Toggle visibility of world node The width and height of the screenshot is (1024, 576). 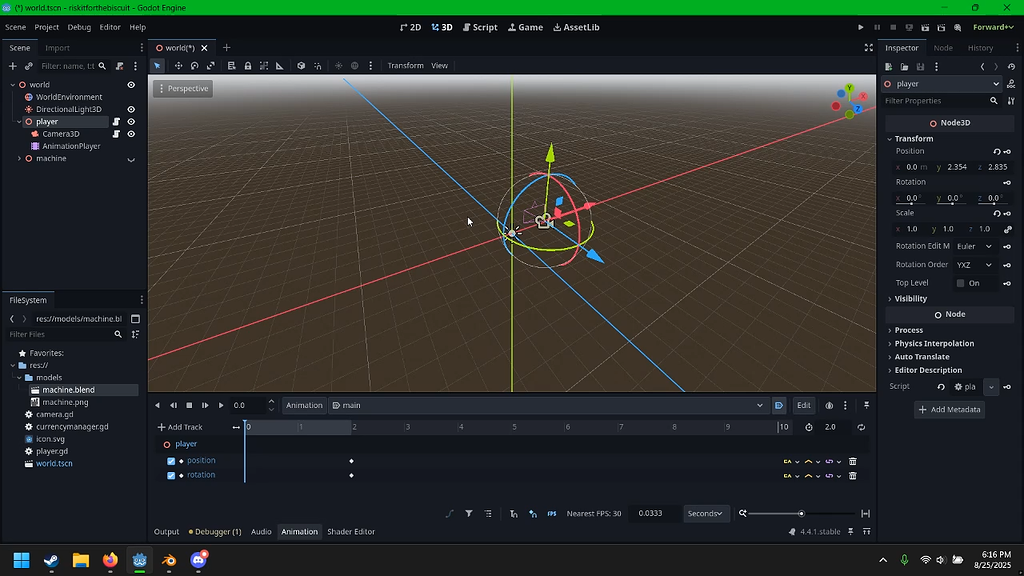coord(131,85)
